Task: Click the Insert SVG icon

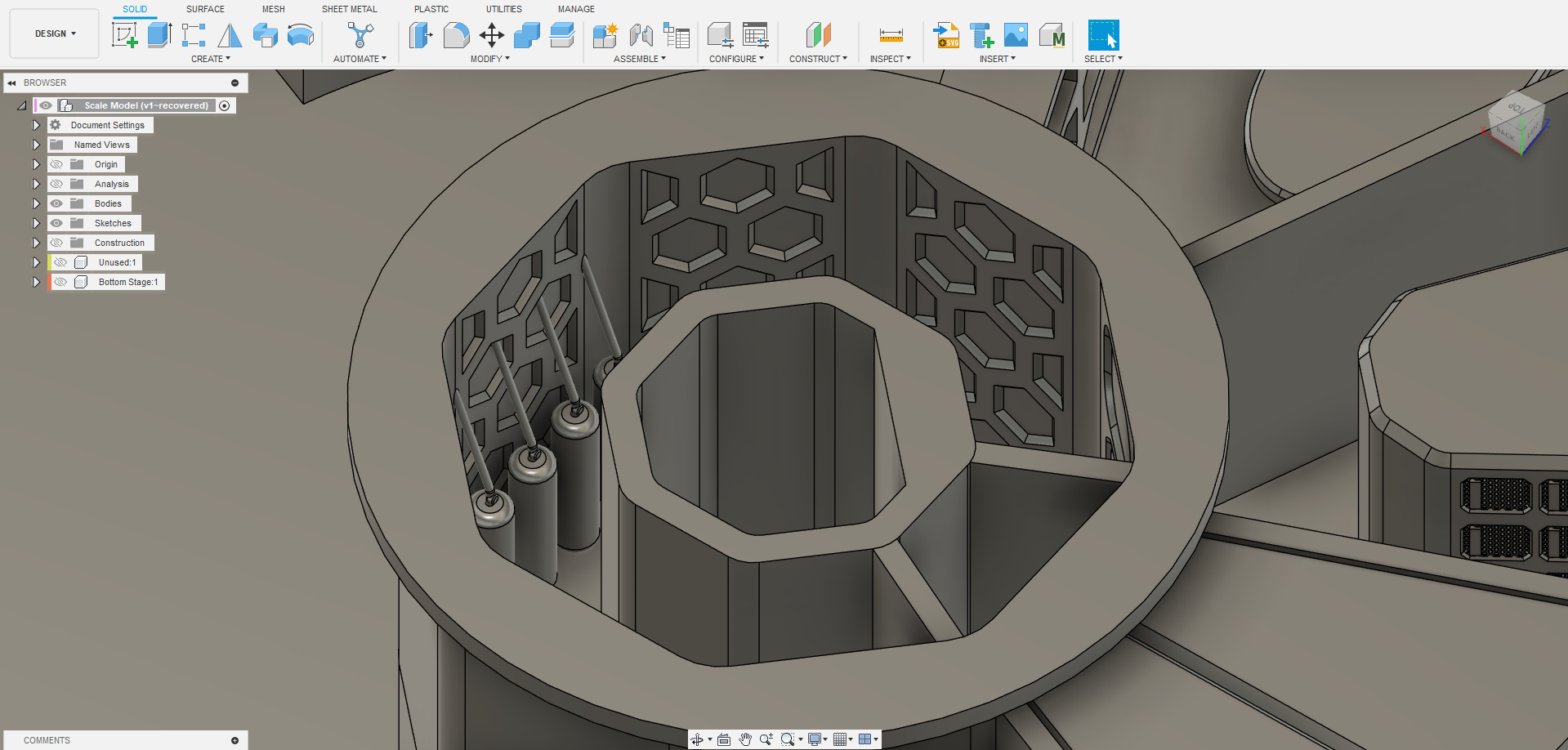Action: pos(946,35)
